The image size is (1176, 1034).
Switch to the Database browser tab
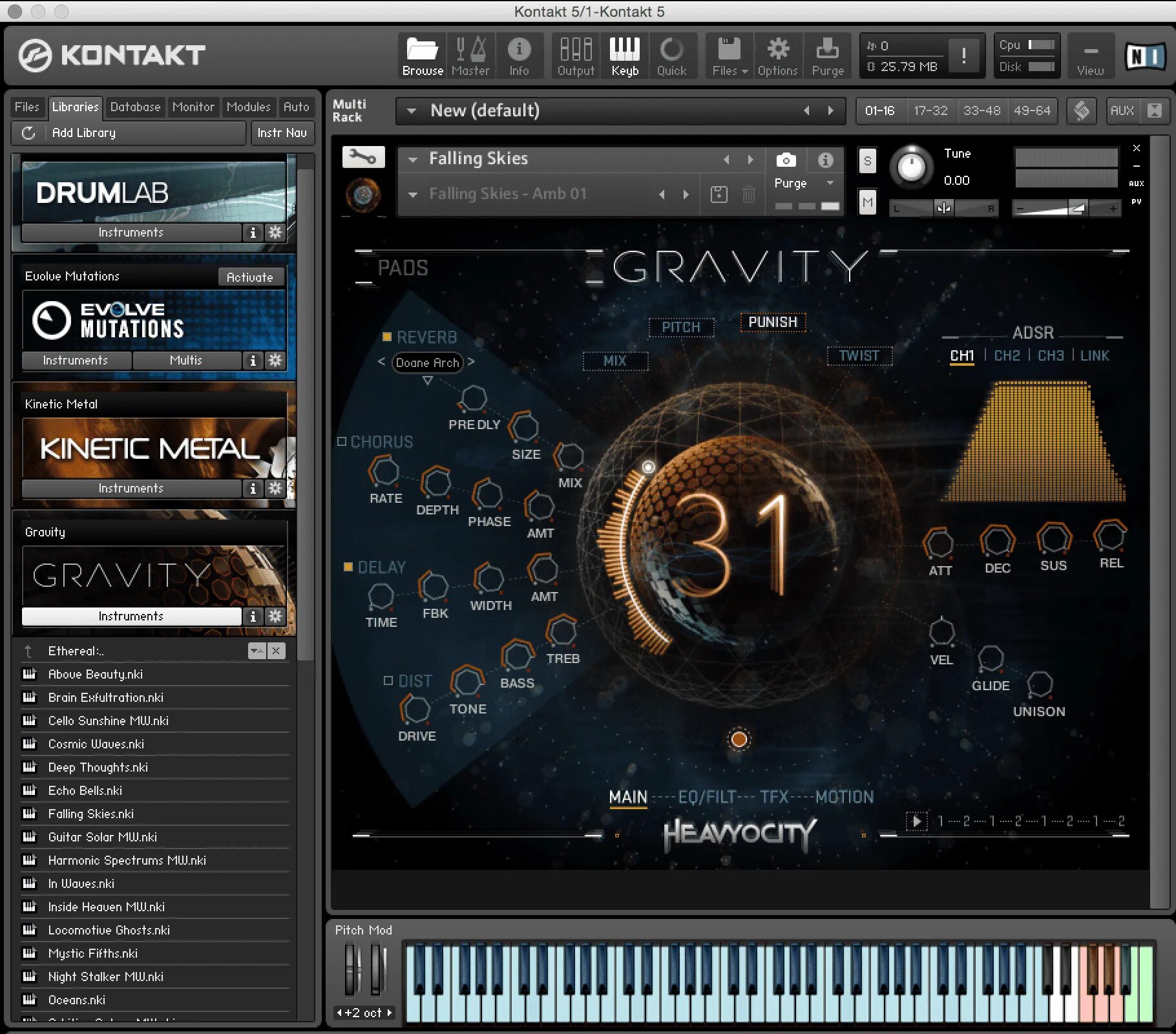[x=135, y=107]
